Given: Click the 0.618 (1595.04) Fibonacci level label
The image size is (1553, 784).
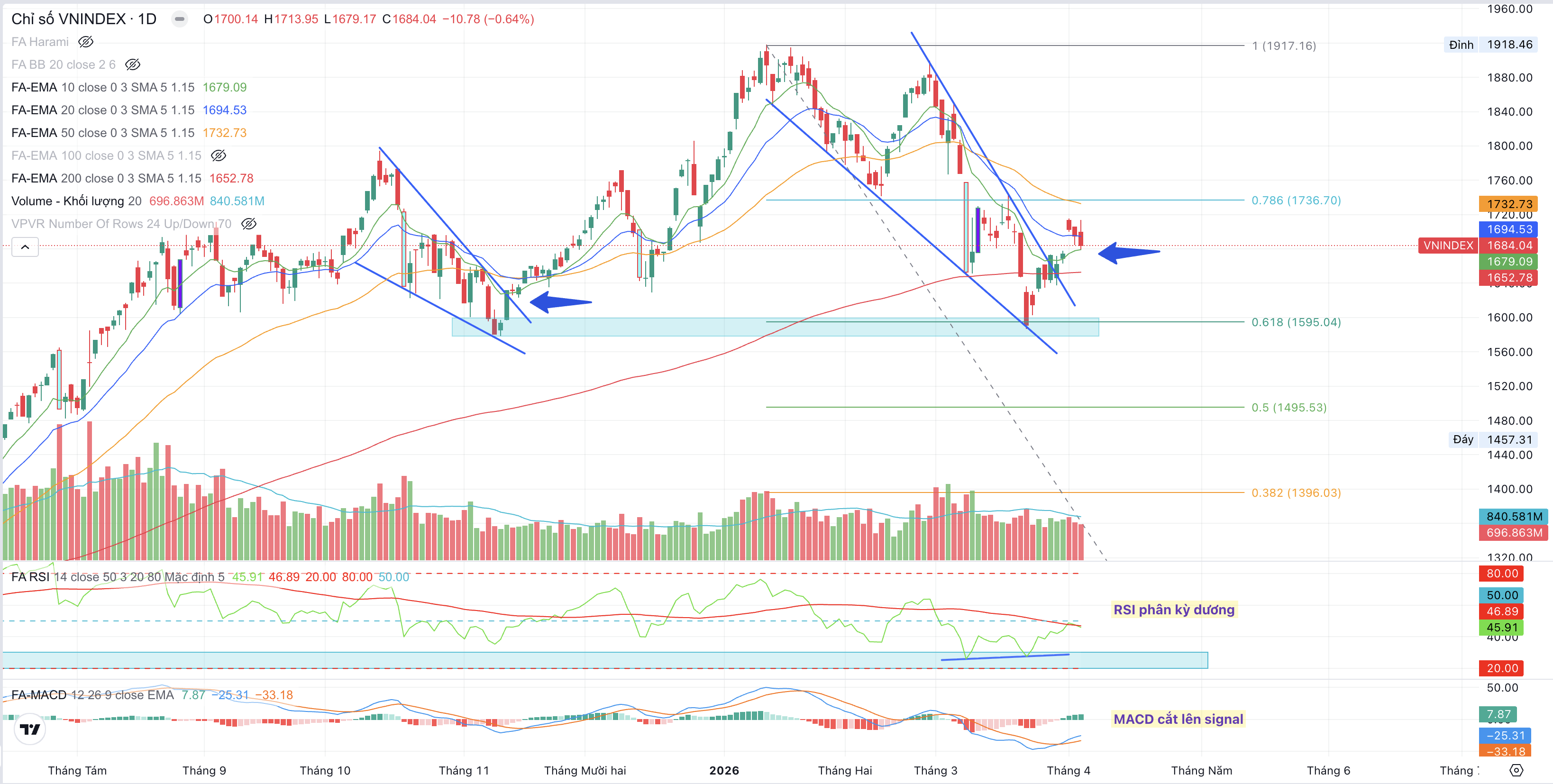Looking at the screenshot, I should tap(1296, 322).
